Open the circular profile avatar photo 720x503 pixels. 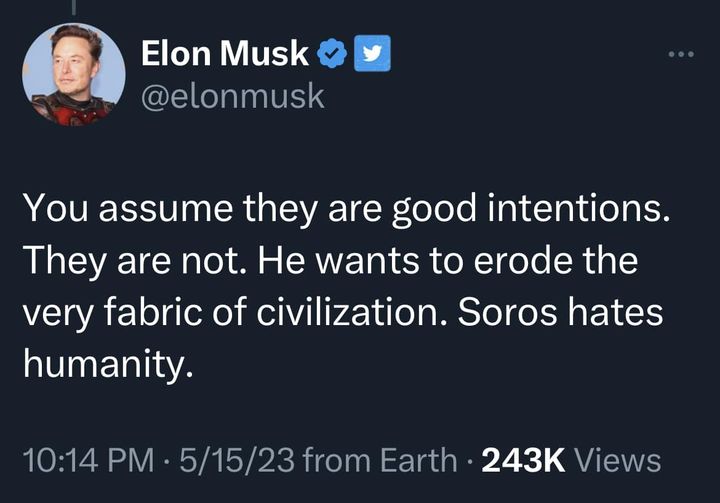[x=73, y=74]
